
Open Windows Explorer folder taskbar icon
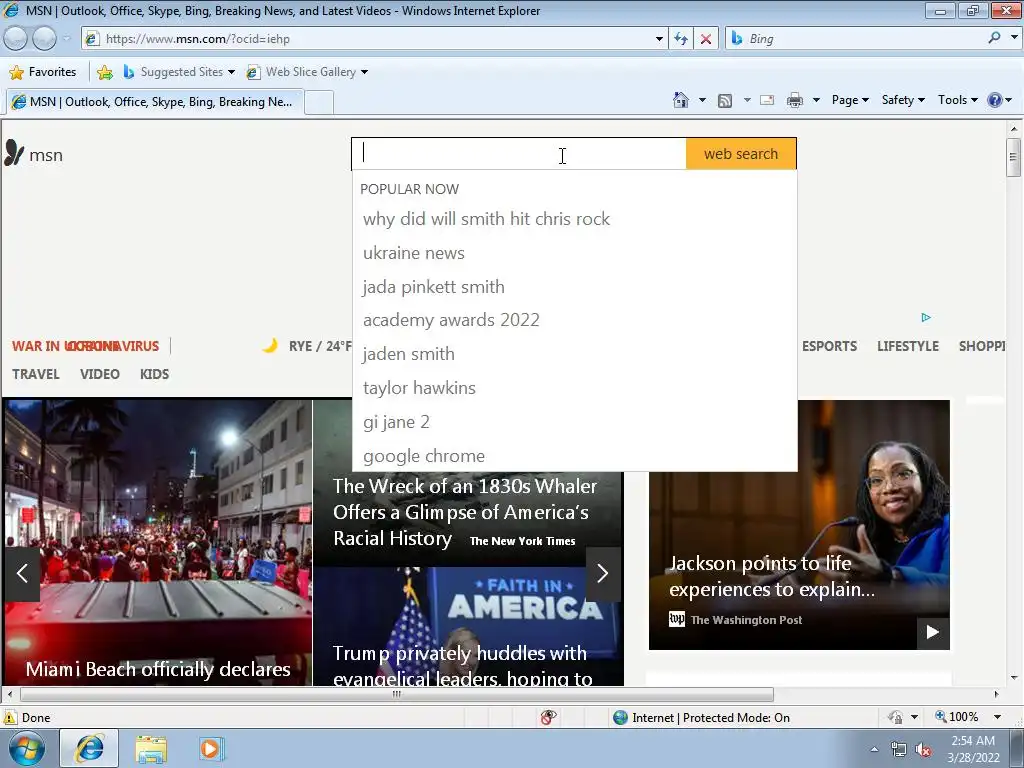[152, 748]
